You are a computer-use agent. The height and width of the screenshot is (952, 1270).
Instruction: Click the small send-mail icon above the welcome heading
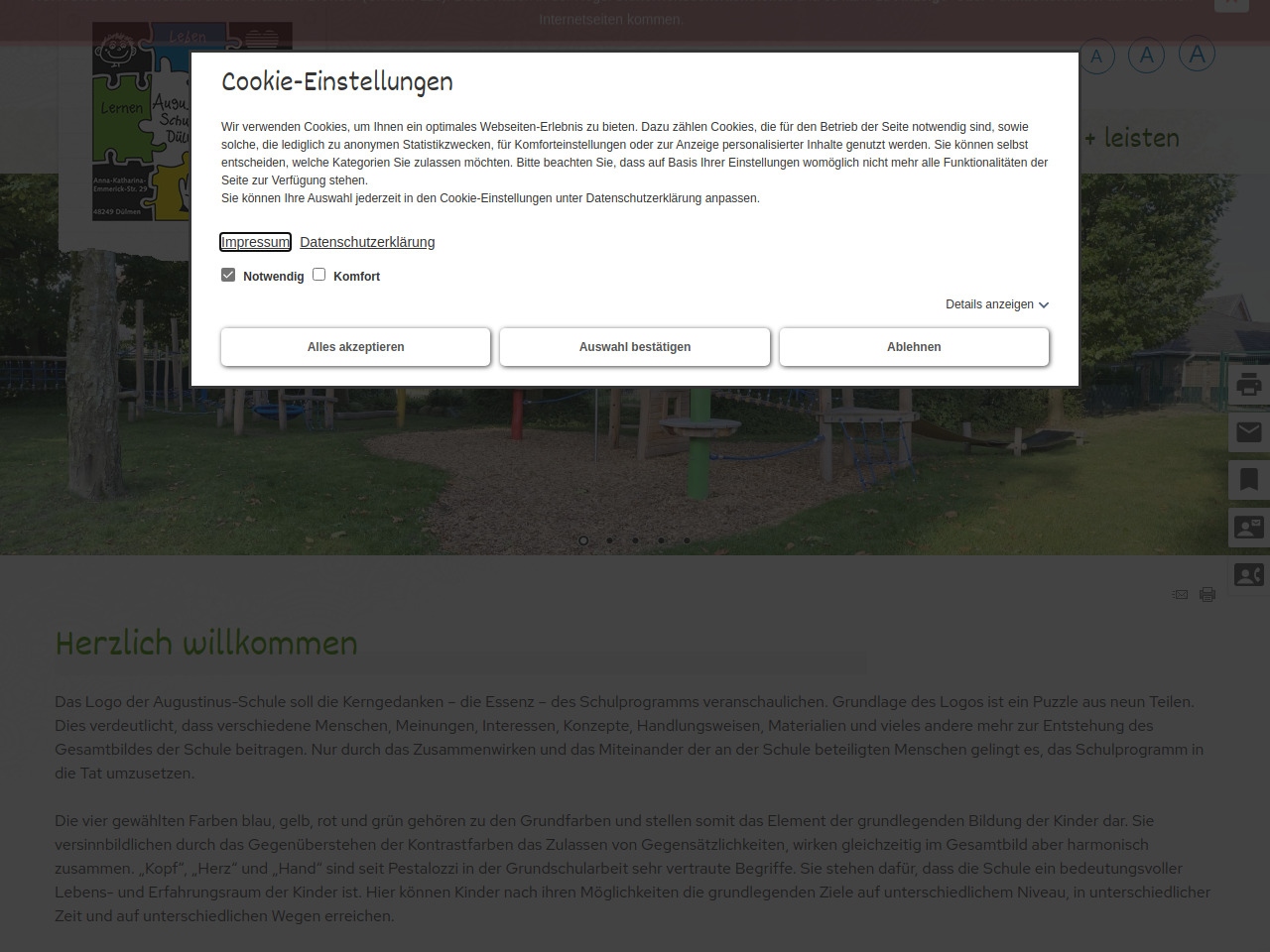click(1180, 595)
